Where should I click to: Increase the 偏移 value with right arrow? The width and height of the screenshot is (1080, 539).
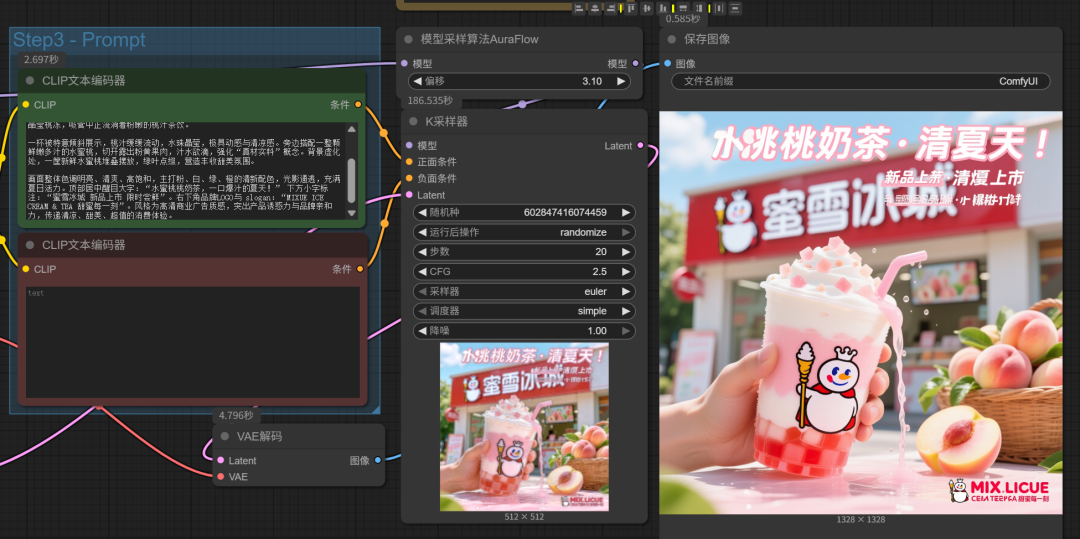[620, 81]
